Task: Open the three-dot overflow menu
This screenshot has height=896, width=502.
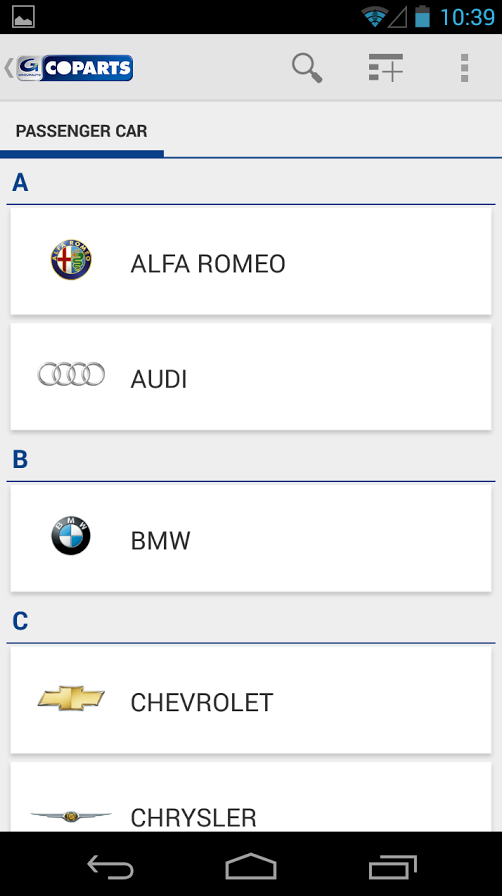Action: [464, 68]
